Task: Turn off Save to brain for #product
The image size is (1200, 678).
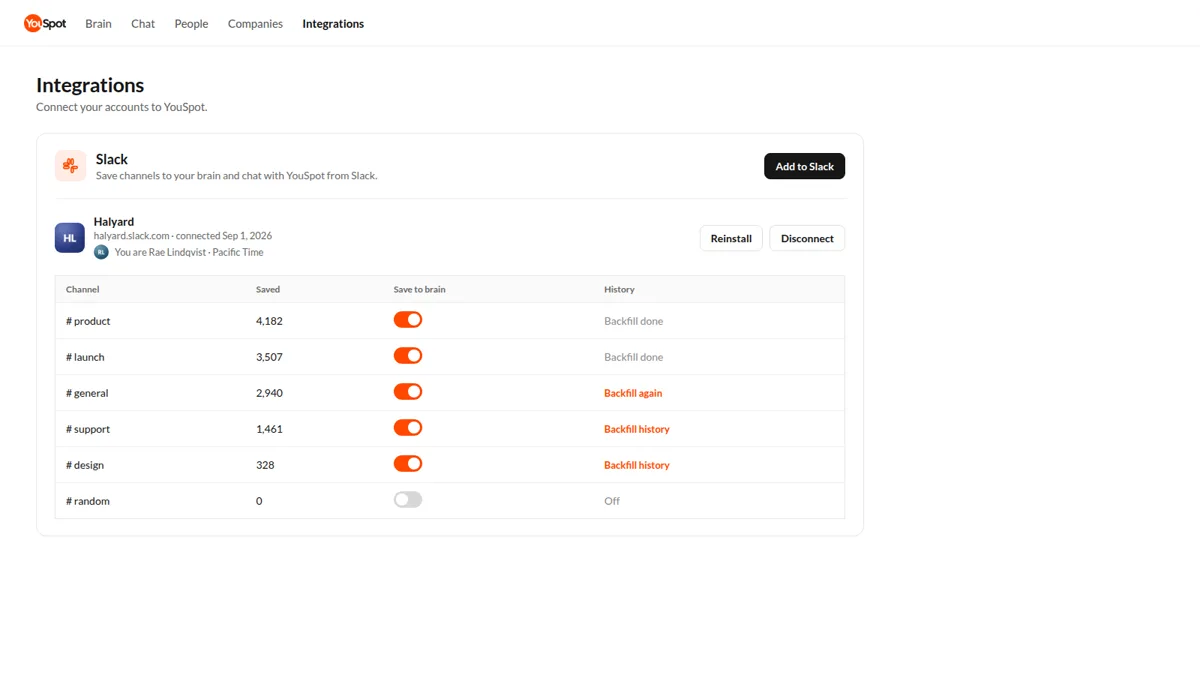Action: point(408,320)
